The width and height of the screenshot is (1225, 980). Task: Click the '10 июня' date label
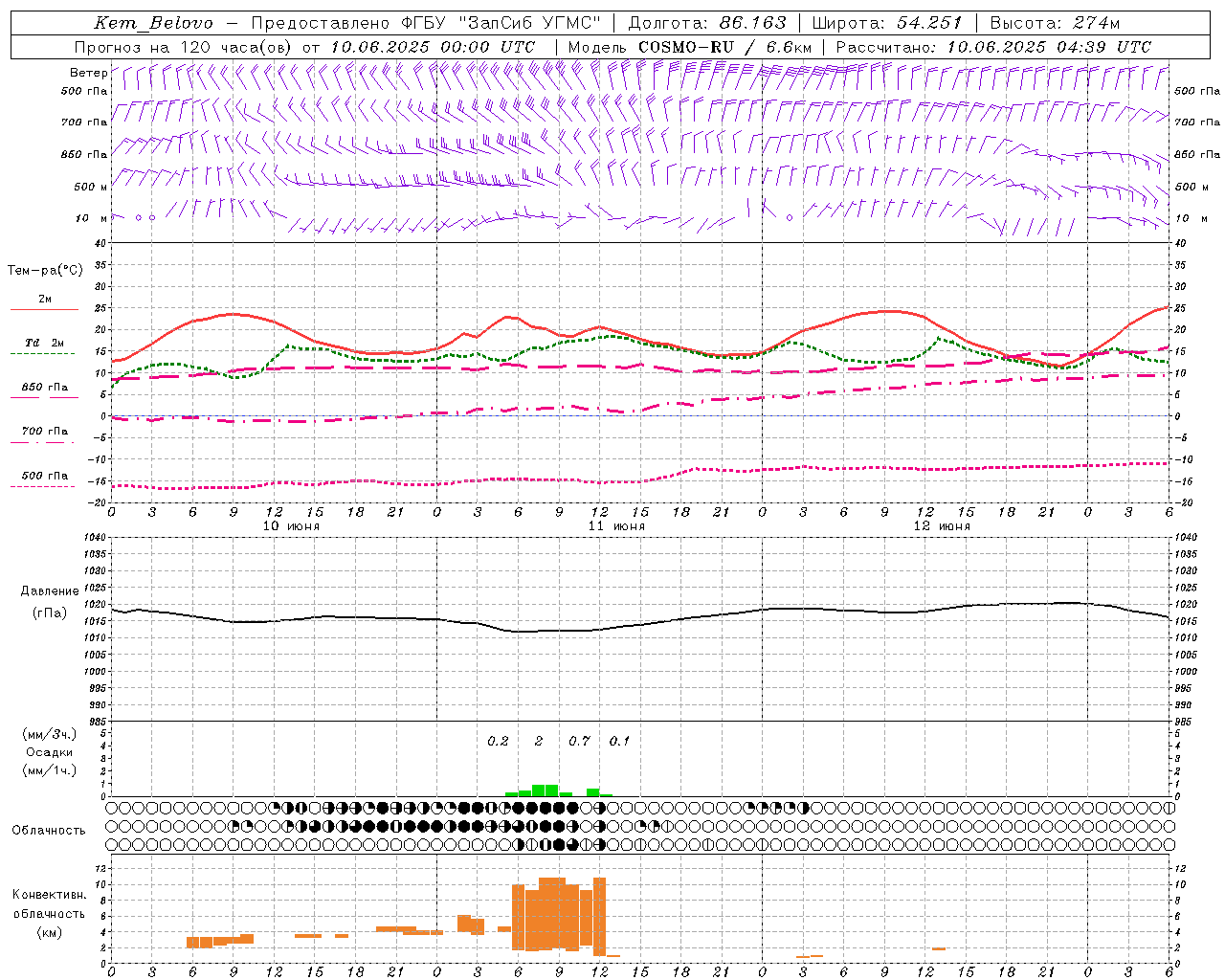(x=291, y=526)
